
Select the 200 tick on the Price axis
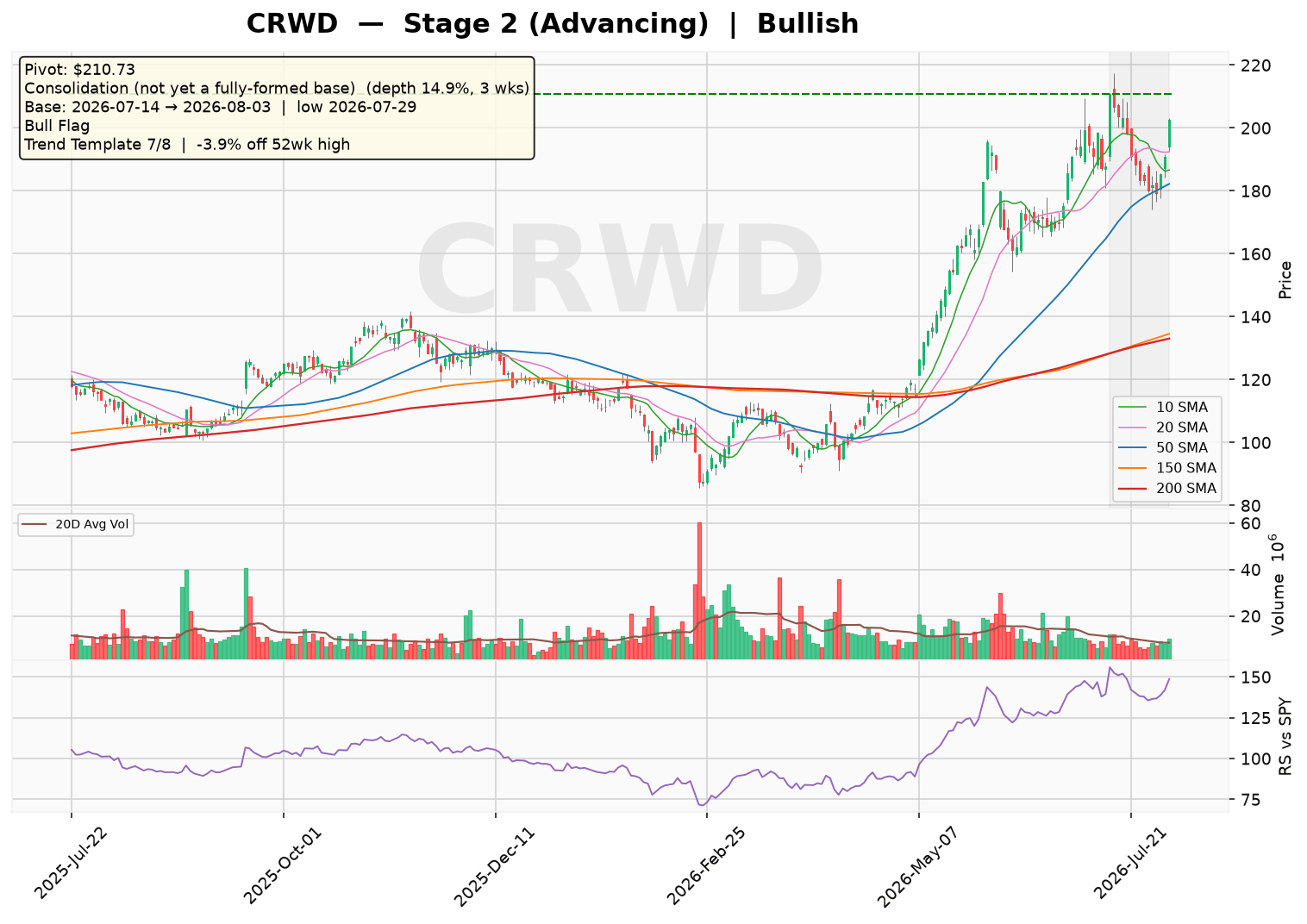coord(1254,128)
